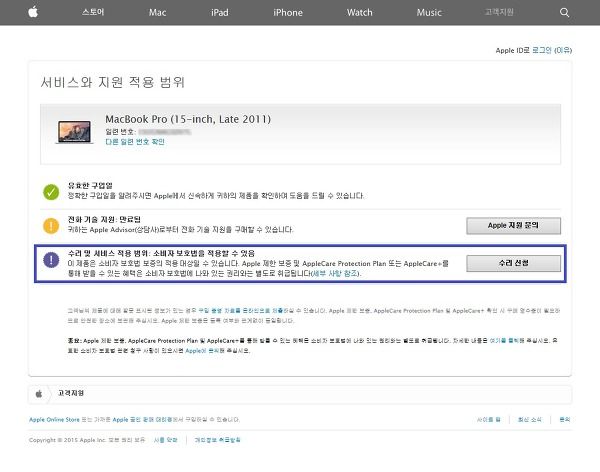Viewport: 600px width, 472px height.
Task: Click the 유효한 구입일 heading text
Action: click(x=90, y=186)
